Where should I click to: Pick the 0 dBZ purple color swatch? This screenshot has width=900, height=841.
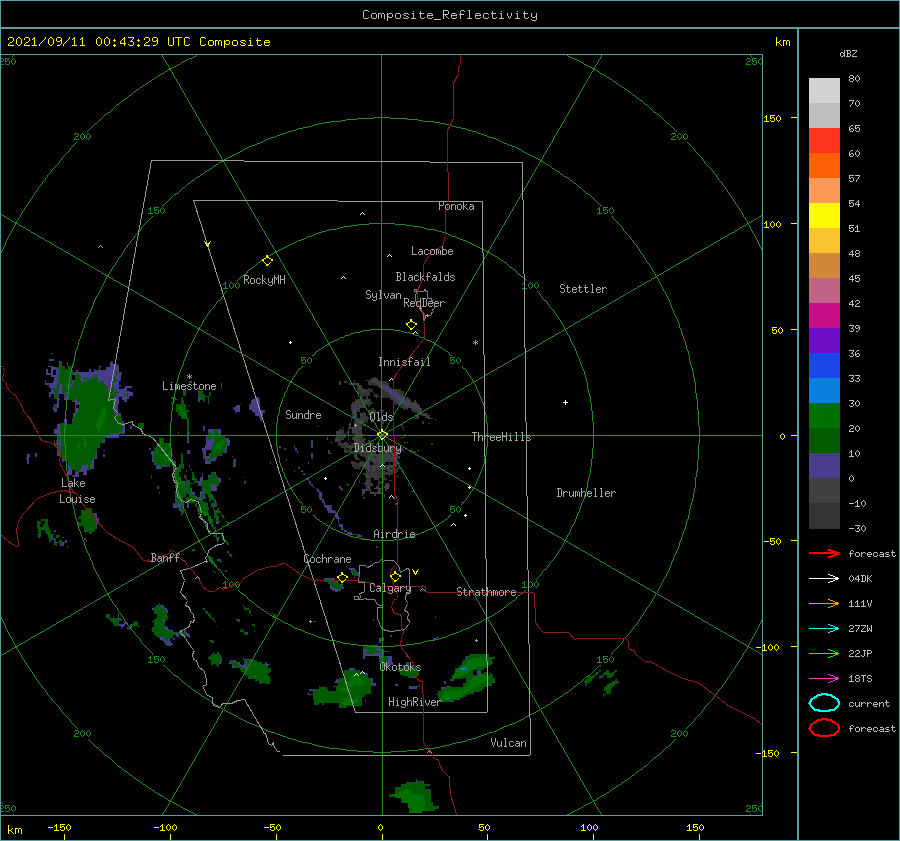824,466
